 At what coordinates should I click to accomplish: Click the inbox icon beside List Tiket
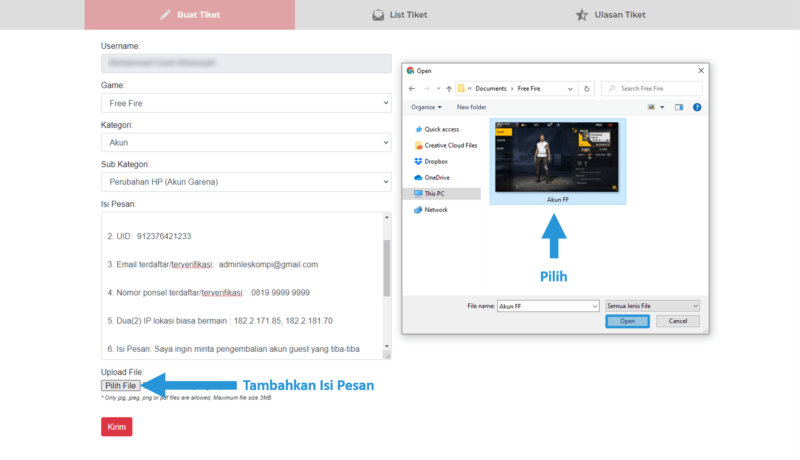[378, 15]
